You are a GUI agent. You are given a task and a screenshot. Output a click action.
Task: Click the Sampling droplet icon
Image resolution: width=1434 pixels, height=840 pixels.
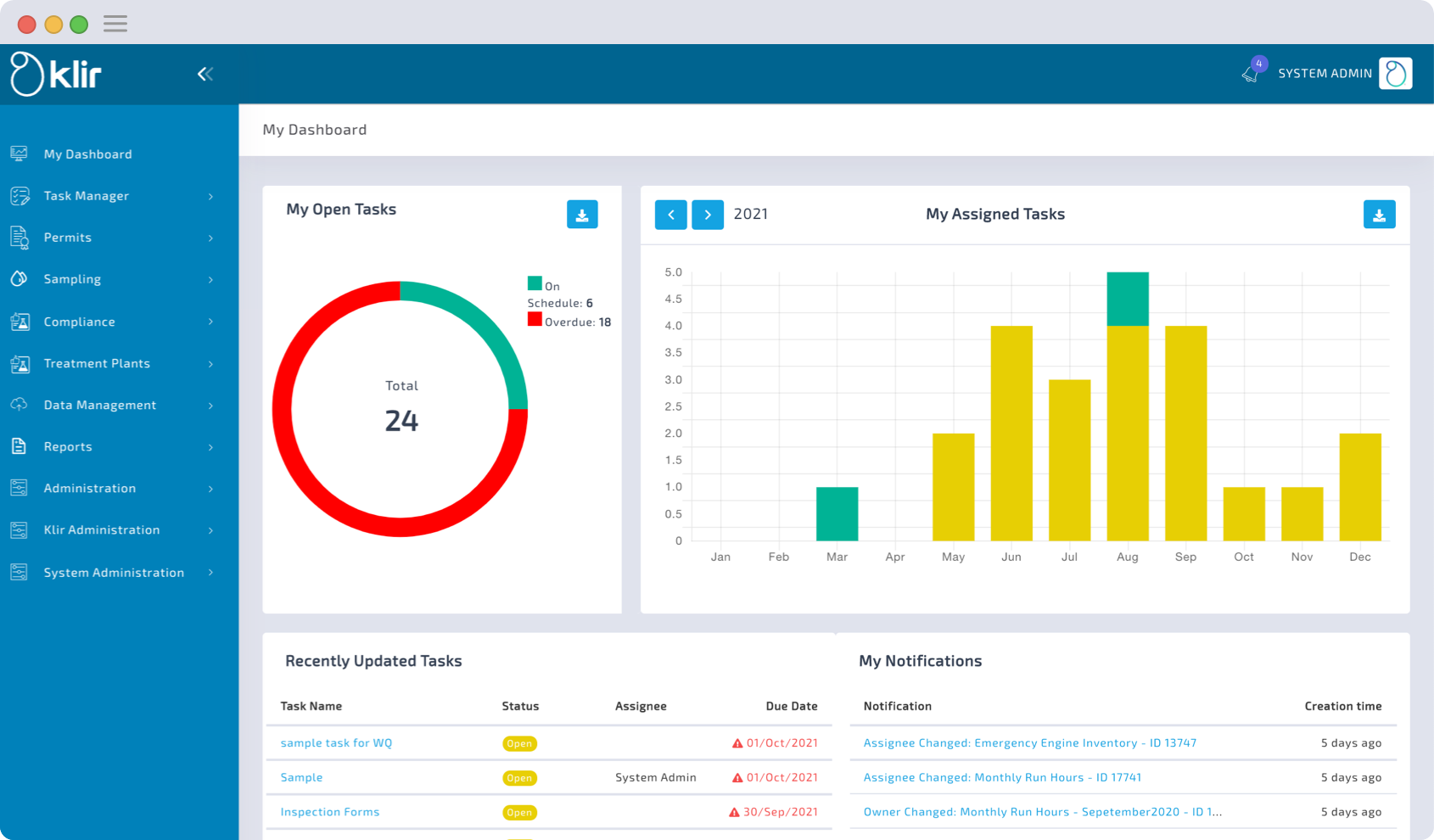(19, 279)
